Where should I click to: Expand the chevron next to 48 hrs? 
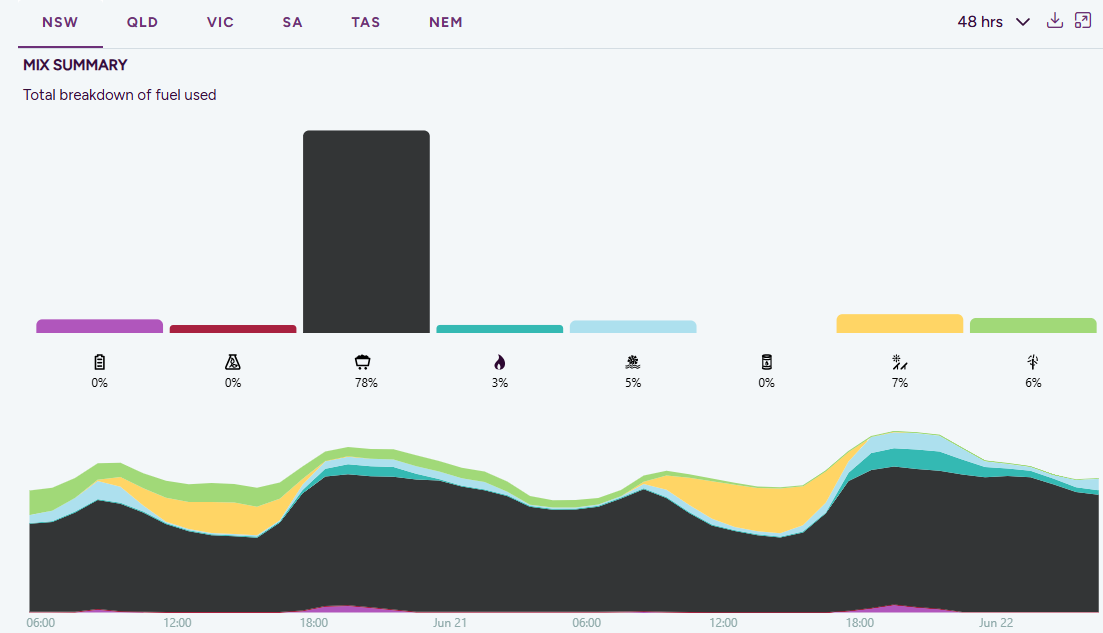(1023, 23)
